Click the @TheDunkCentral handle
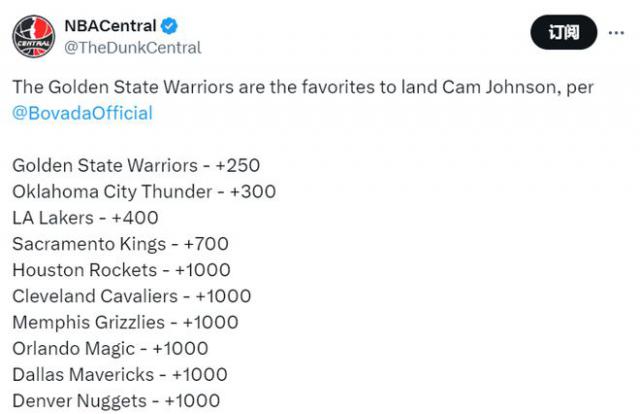This screenshot has height=414, width=640. 133,47
